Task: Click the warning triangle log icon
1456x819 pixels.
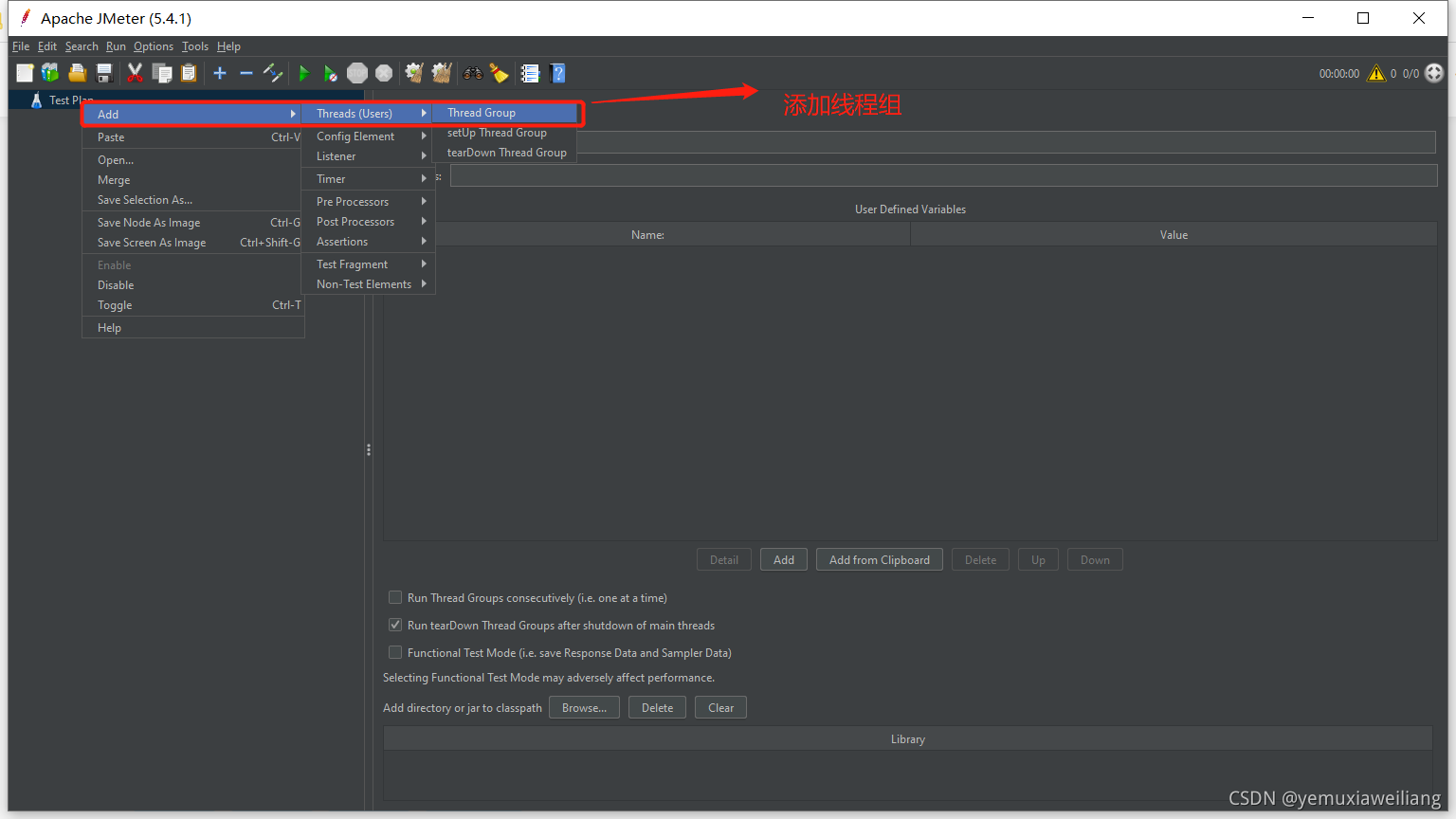Action: pos(1376,73)
